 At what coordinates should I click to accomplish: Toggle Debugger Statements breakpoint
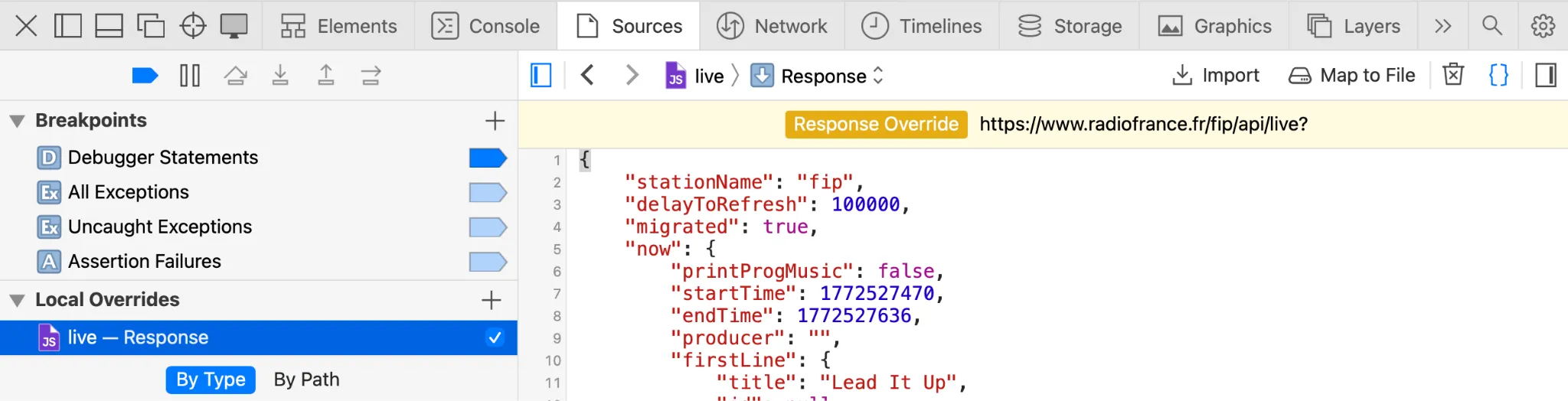[488, 158]
